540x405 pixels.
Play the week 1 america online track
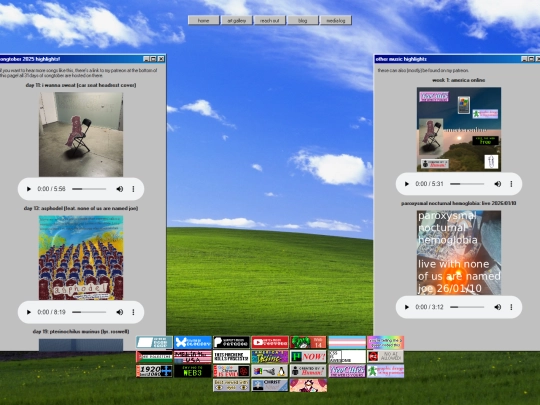(407, 184)
